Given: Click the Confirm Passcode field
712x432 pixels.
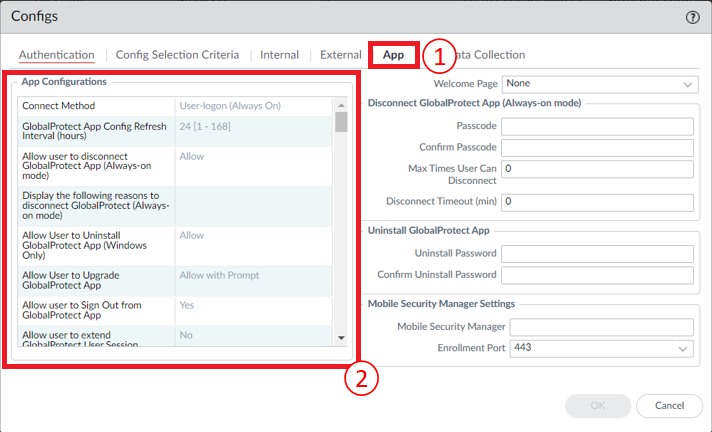Looking at the screenshot, I should (x=597, y=148).
